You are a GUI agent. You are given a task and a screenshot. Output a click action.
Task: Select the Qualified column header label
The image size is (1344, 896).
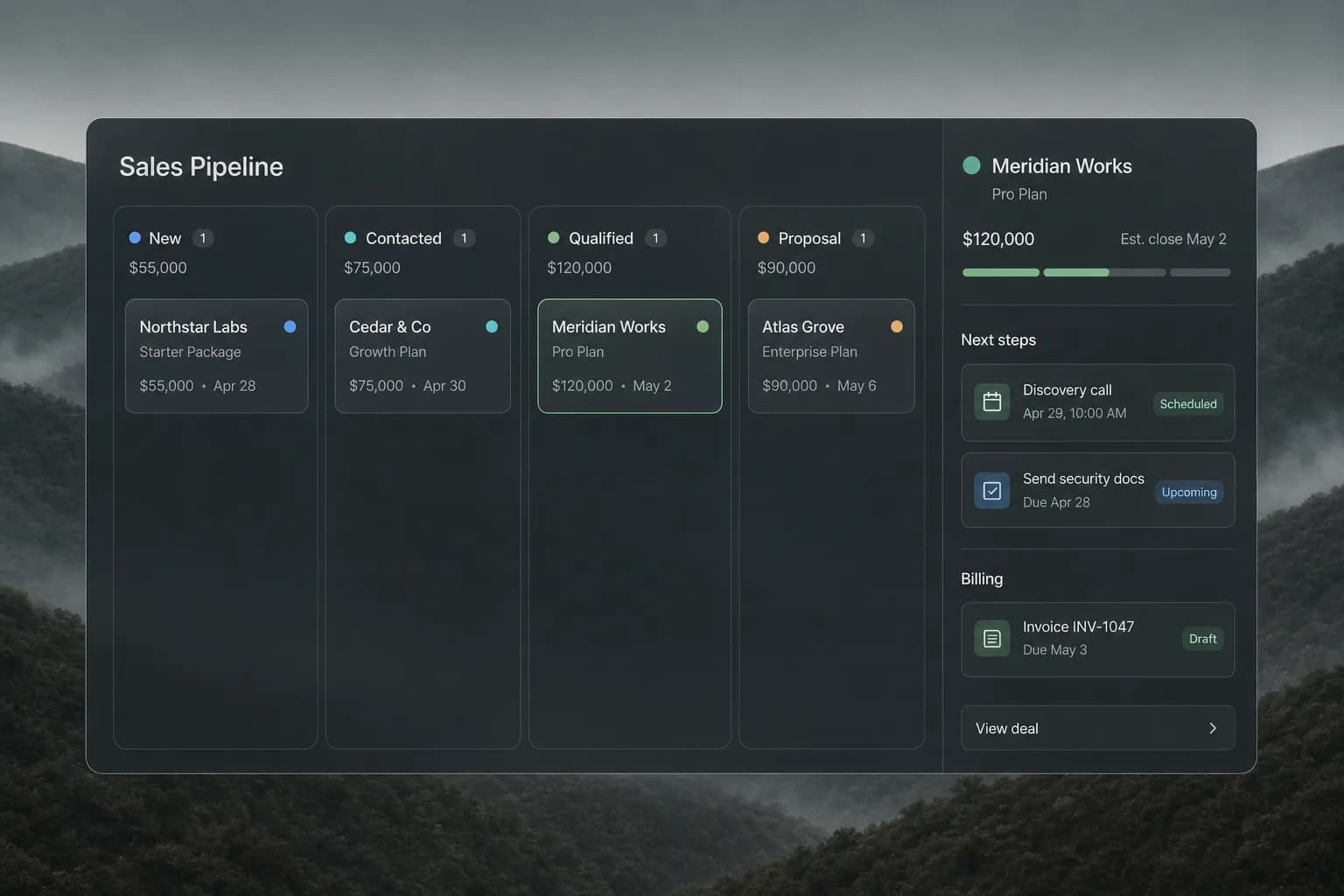click(x=601, y=238)
